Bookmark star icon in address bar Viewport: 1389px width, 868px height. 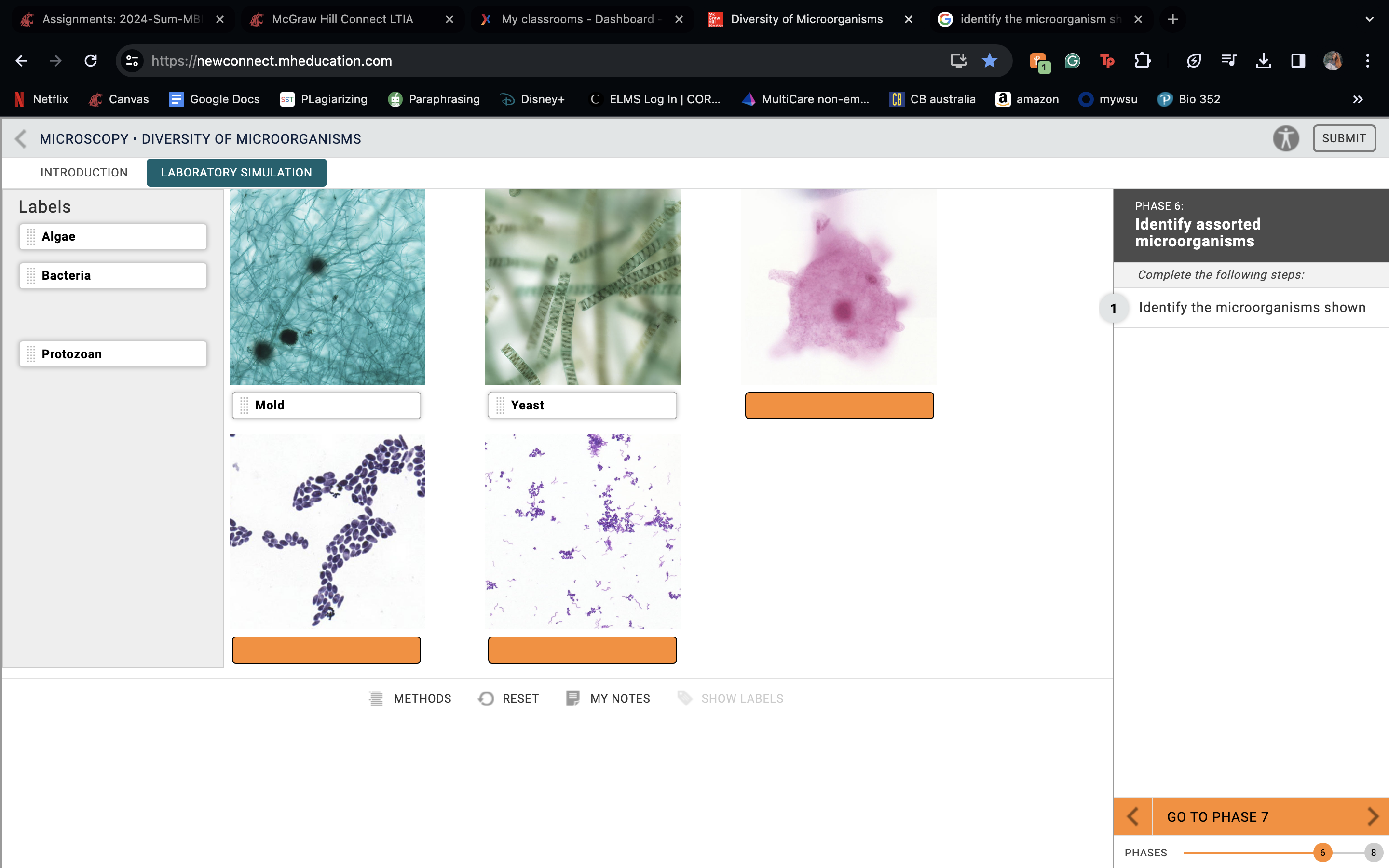[989, 61]
